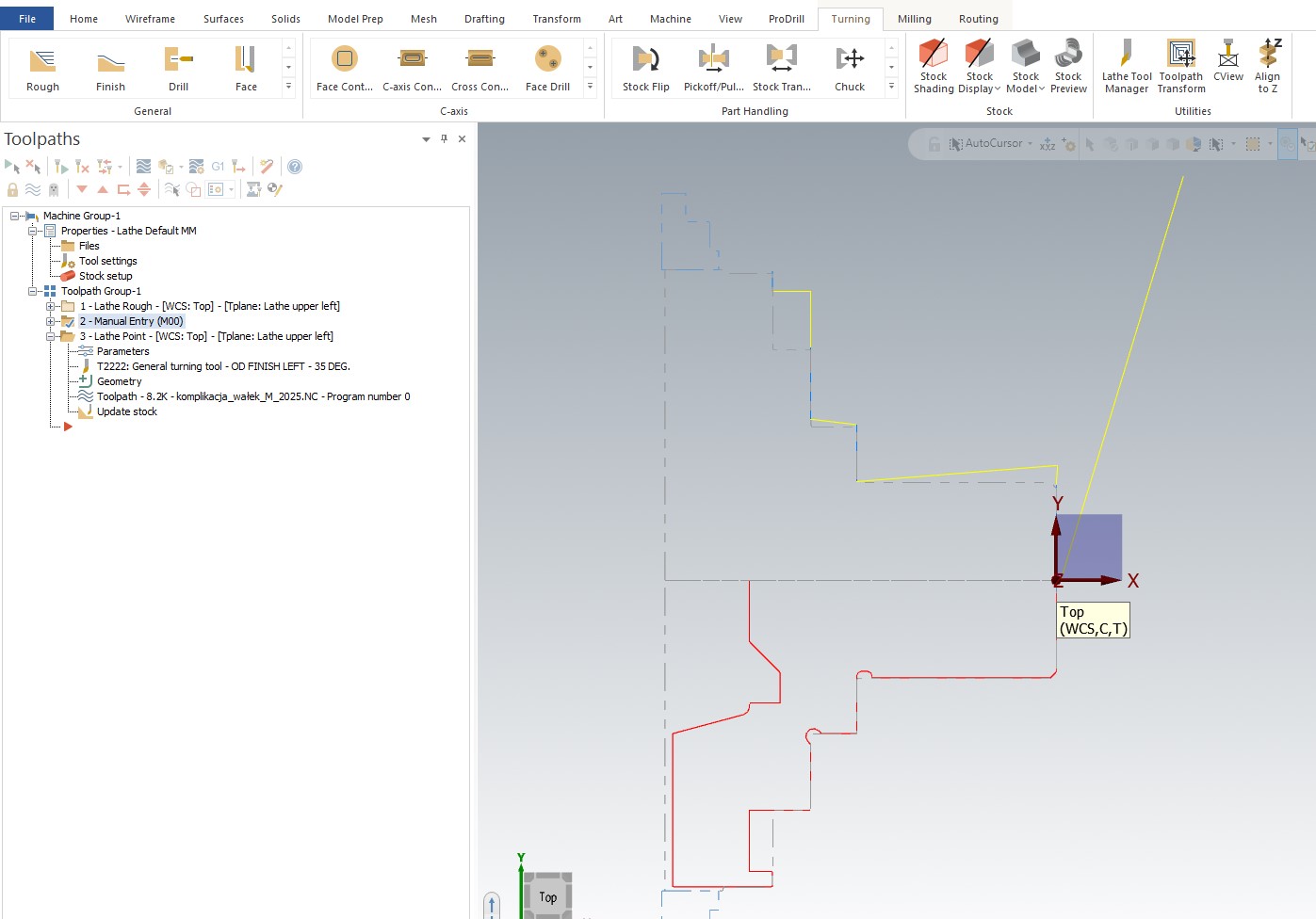Click Align to Z utility

click(x=1268, y=67)
